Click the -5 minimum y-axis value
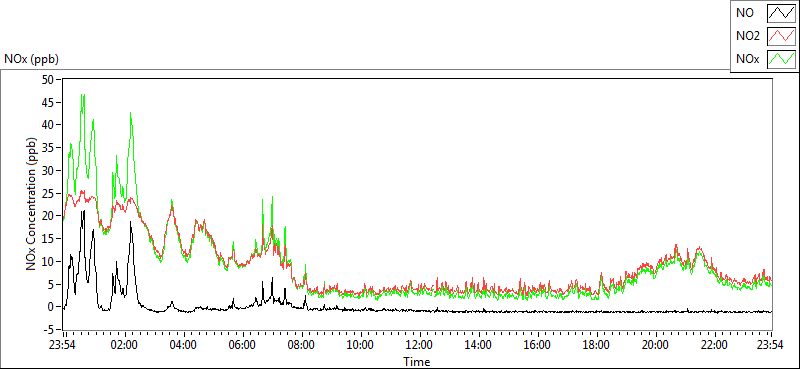 pyautogui.click(x=49, y=329)
